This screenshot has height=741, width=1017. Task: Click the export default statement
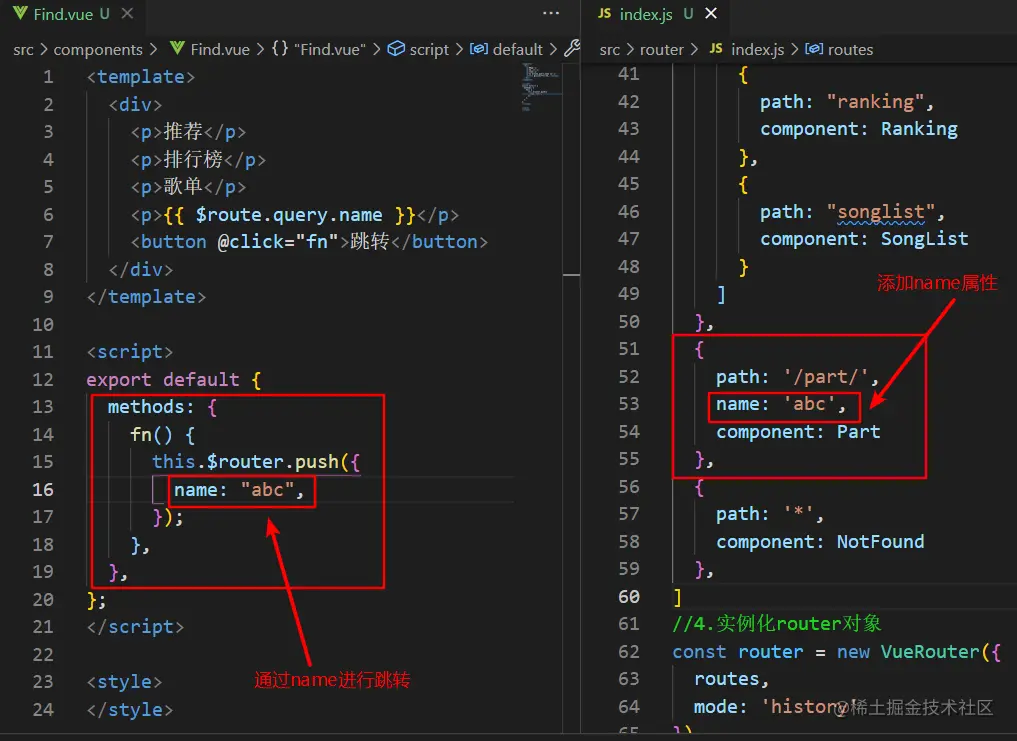pos(163,380)
